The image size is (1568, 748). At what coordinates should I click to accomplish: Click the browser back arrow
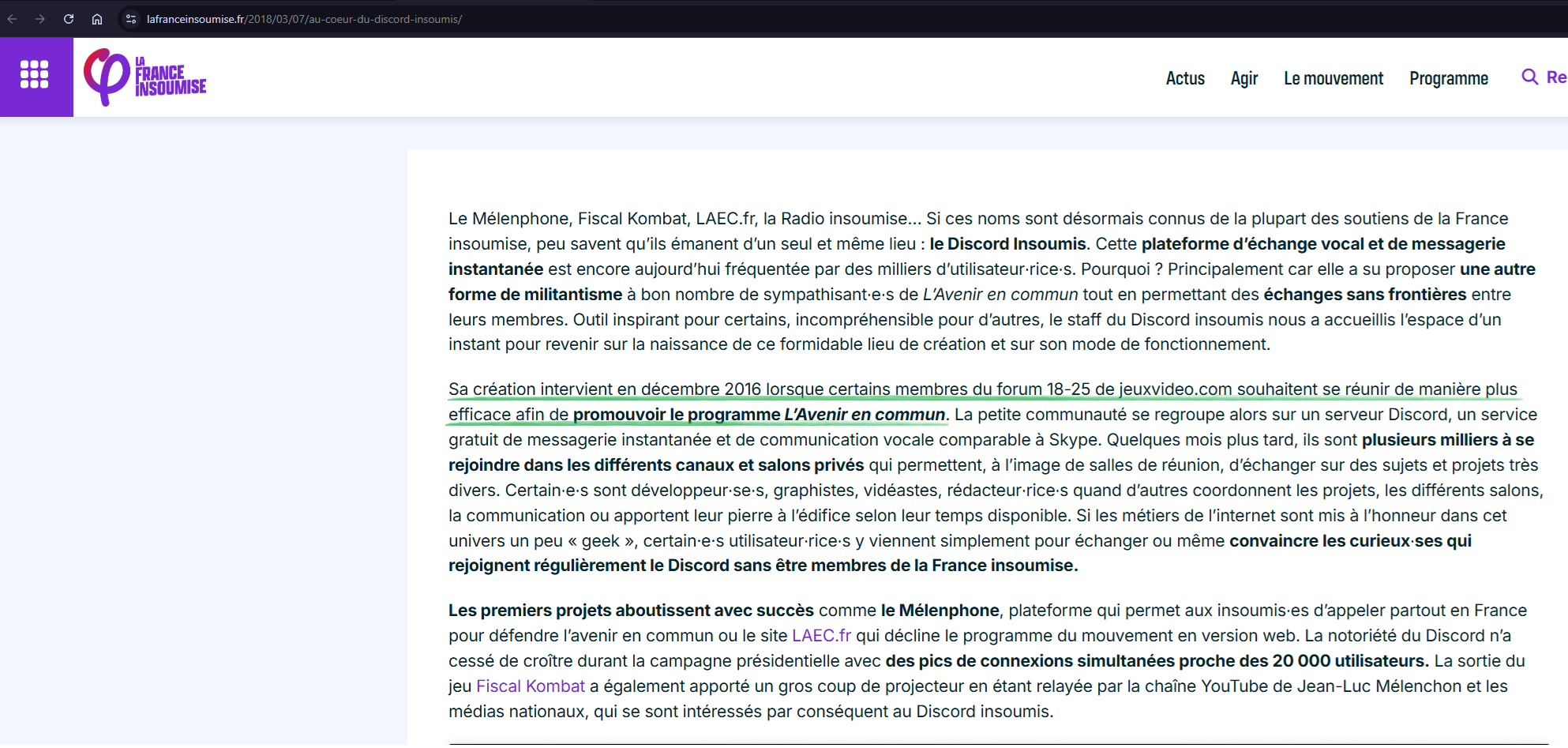coord(13,19)
